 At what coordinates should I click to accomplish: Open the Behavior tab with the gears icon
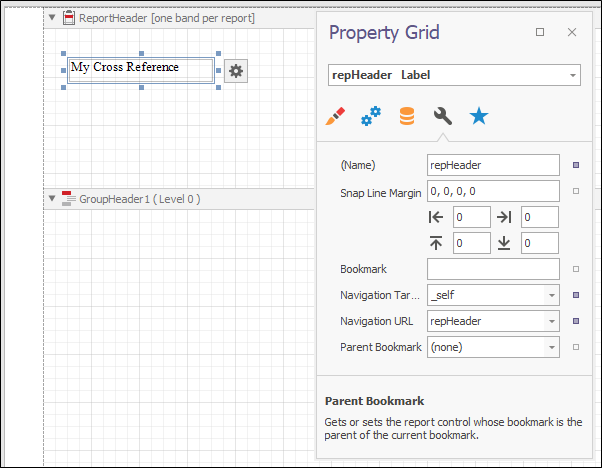point(371,116)
